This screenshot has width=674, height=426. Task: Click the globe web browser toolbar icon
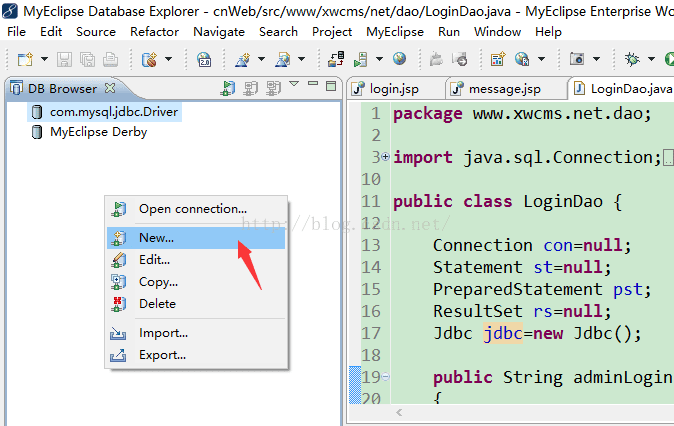[399, 58]
